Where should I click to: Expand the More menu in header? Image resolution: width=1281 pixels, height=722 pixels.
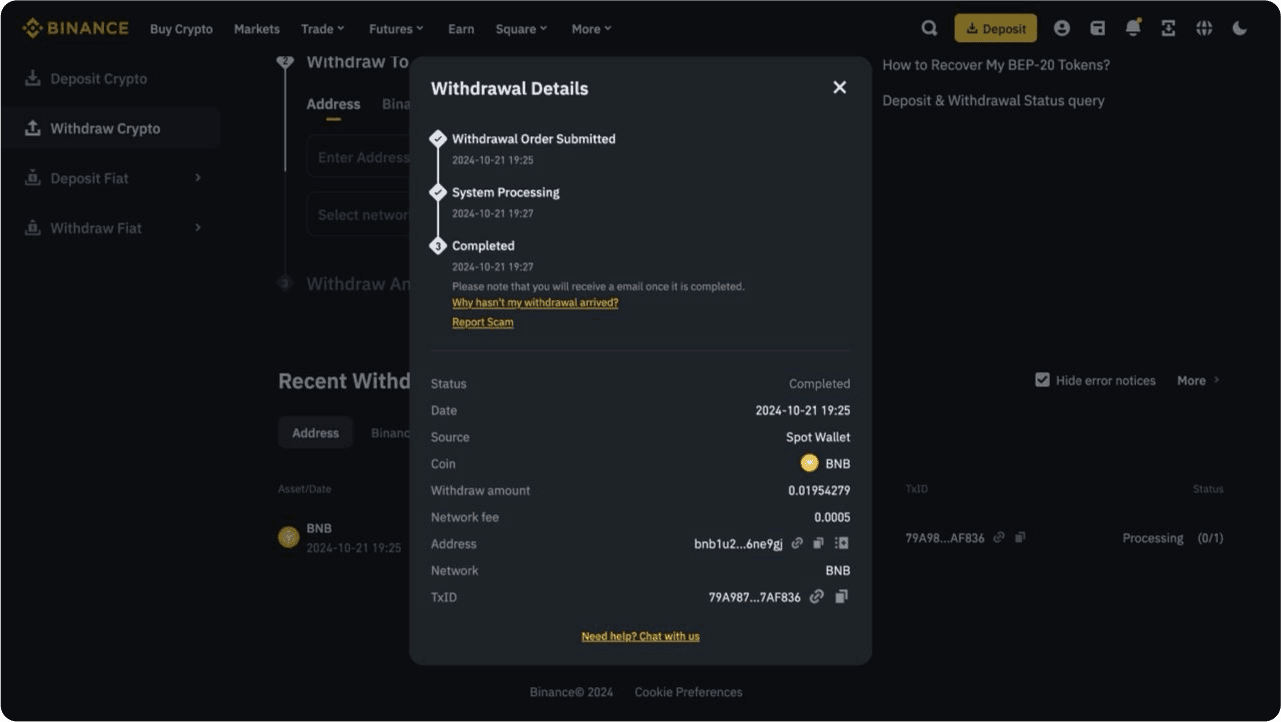pos(592,29)
